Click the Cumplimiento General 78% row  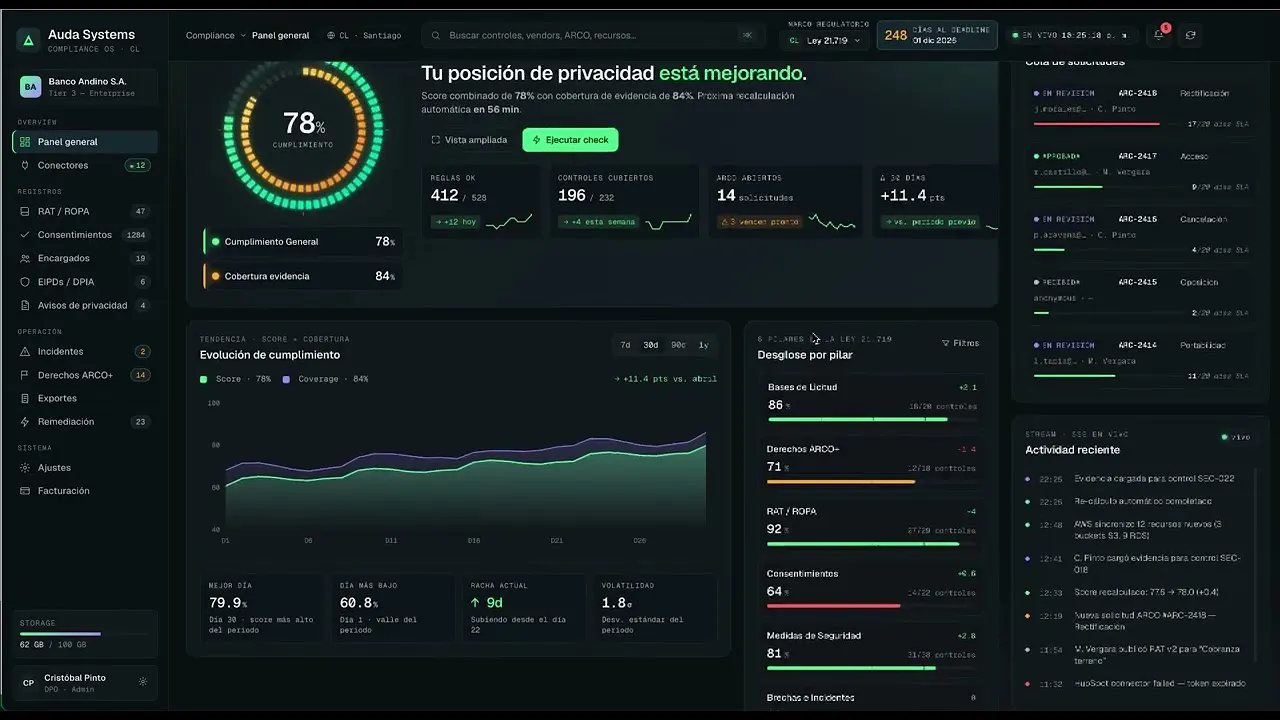point(301,242)
